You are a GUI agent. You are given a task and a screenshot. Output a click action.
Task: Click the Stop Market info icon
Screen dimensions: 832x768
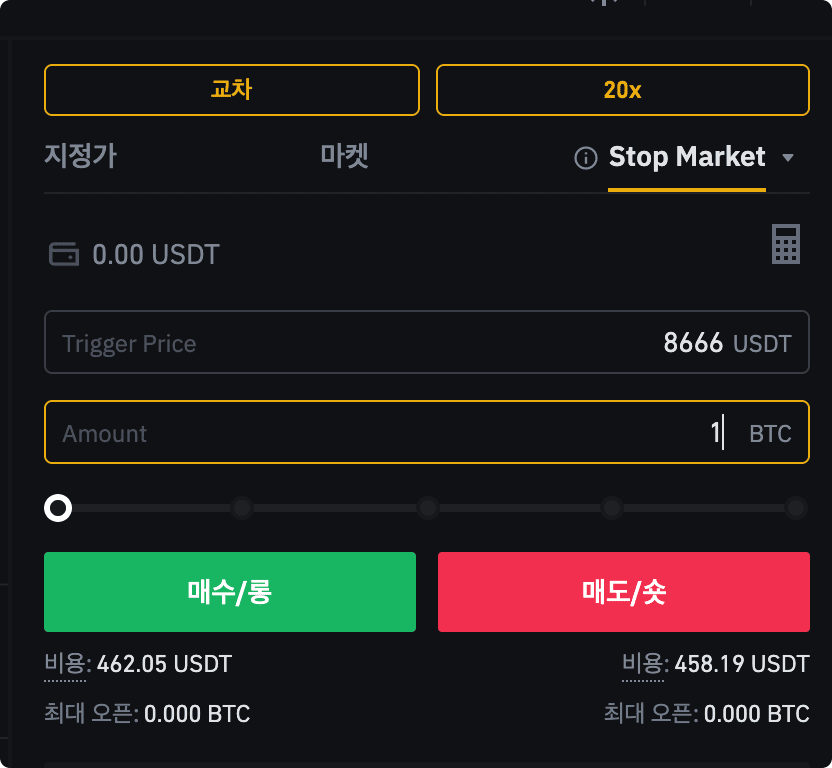[x=586, y=158]
